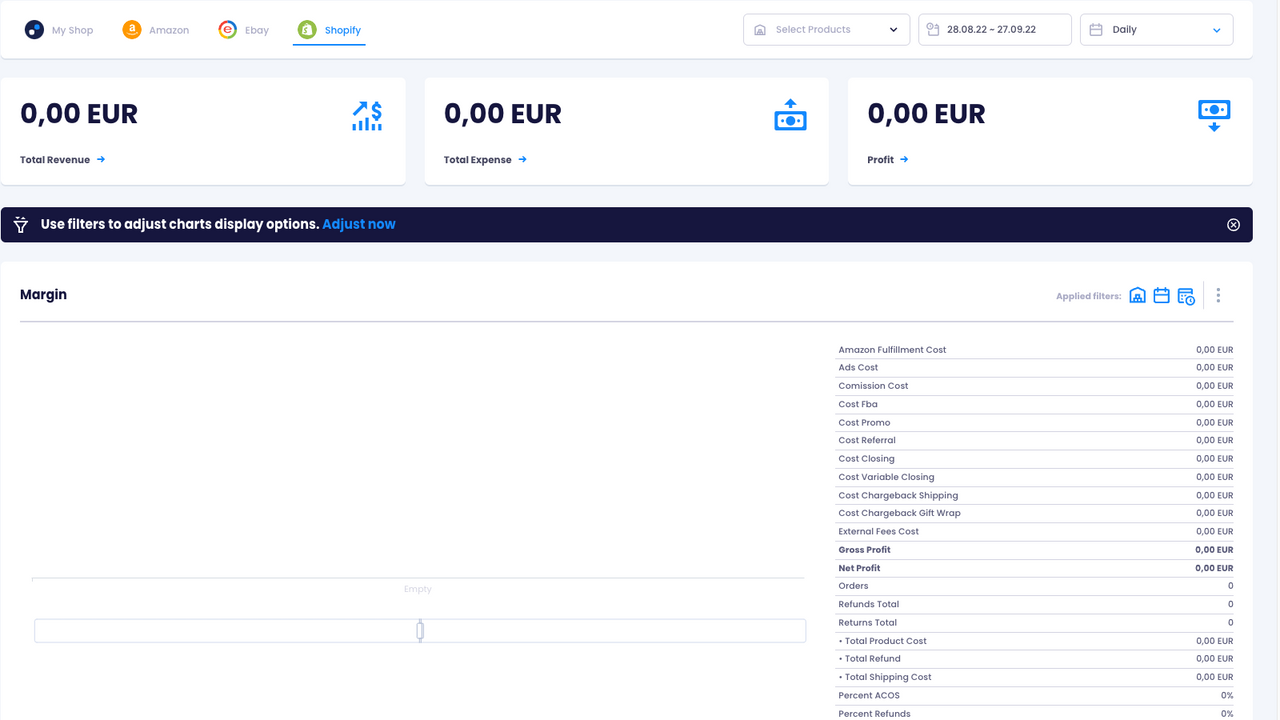Click the Net Profit row label
1280x720 pixels.
click(859, 568)
